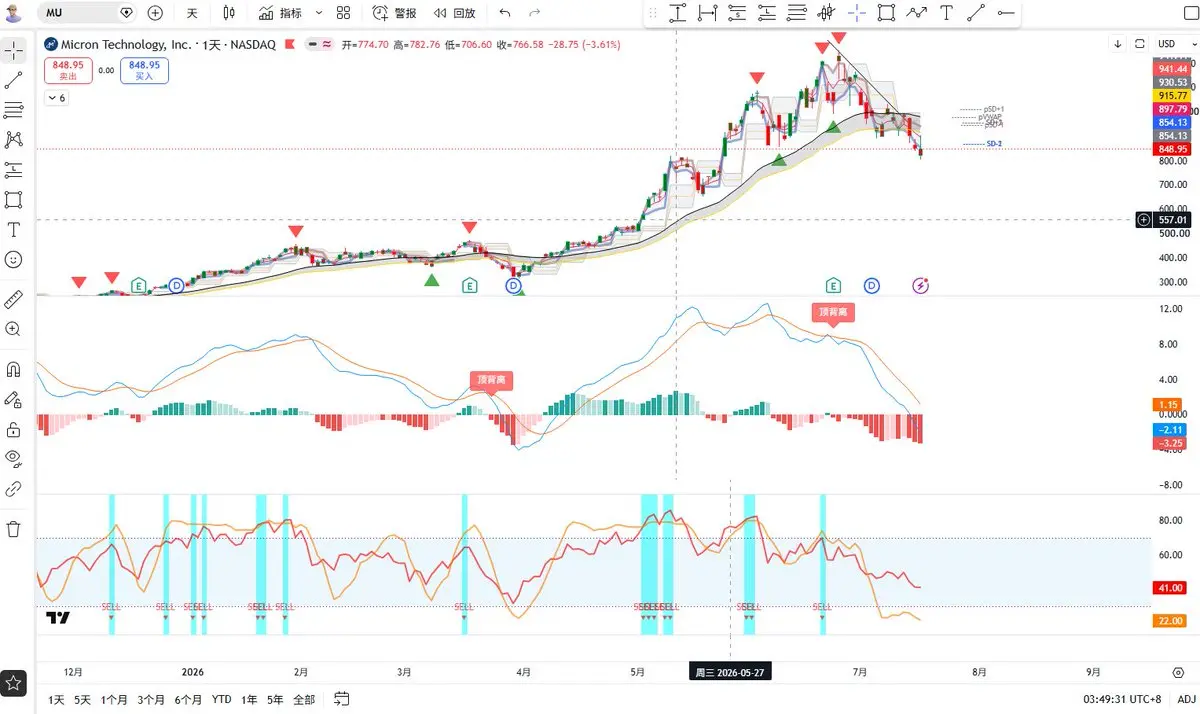Pick the zigzag Path tool in floating toolbar

click(916, 13)
